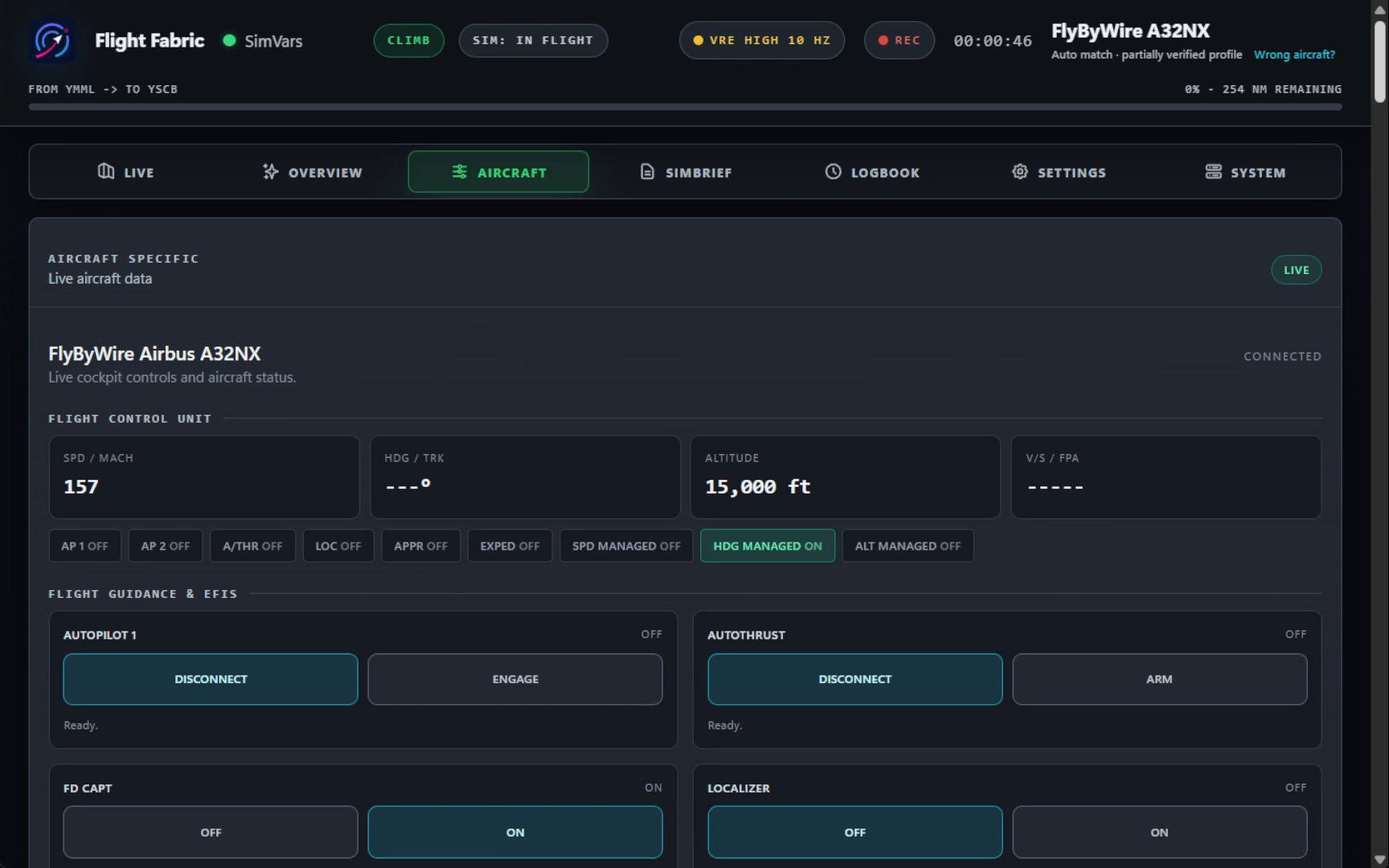Image resolution: width=1389 pixels, height=868 pixels.
Task: Set Localizer to On
Action: (x=1159, y=833)
